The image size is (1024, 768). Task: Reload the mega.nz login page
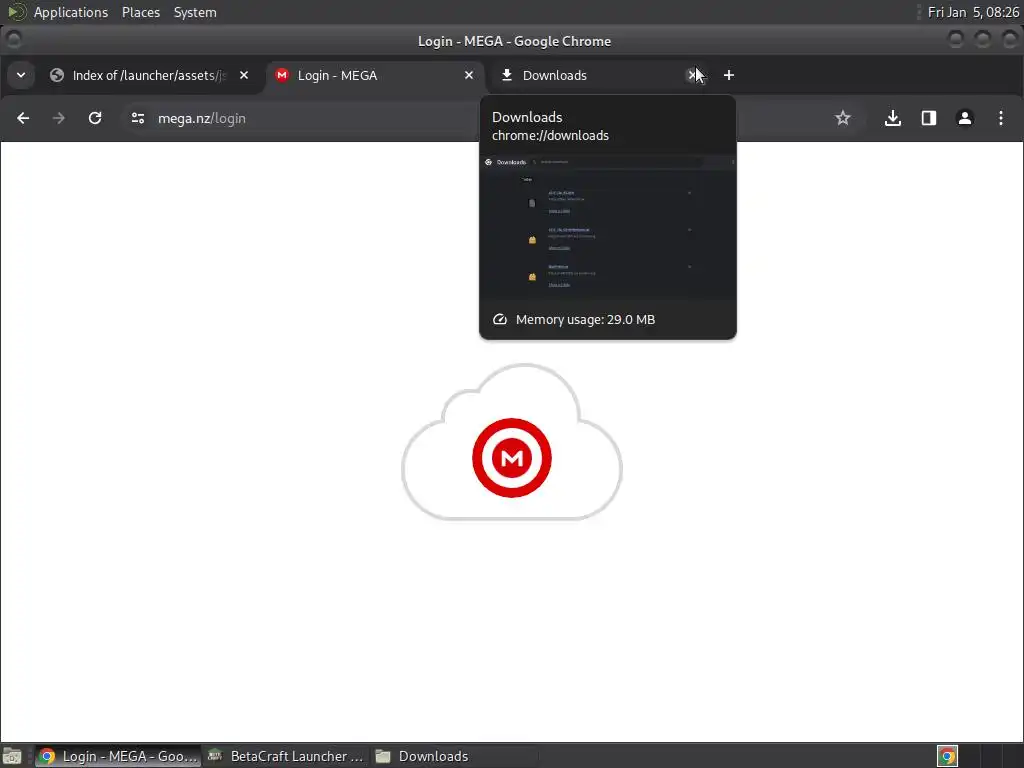[x=95, y=118]
